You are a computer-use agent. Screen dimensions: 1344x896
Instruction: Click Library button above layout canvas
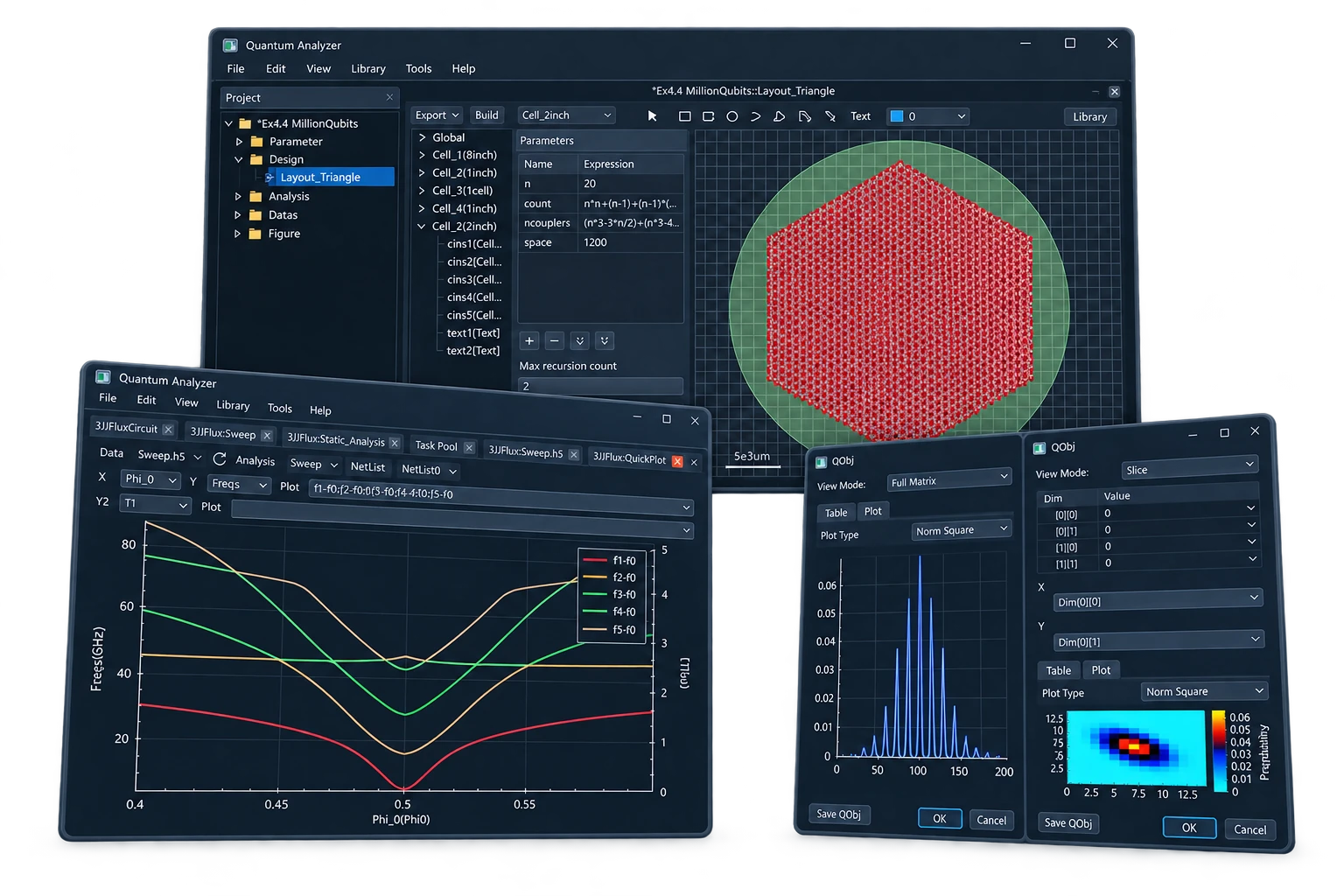tap(1090, 116)
